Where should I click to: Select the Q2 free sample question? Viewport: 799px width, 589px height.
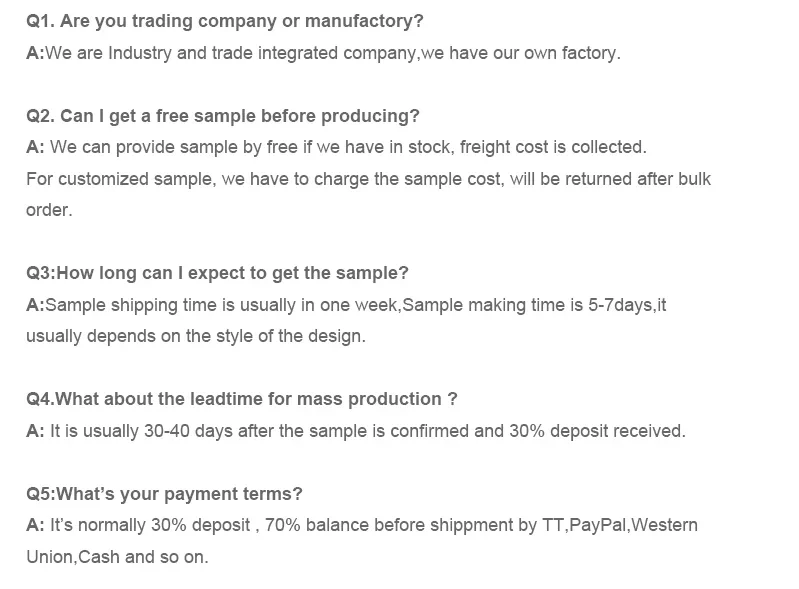(222, 116)
